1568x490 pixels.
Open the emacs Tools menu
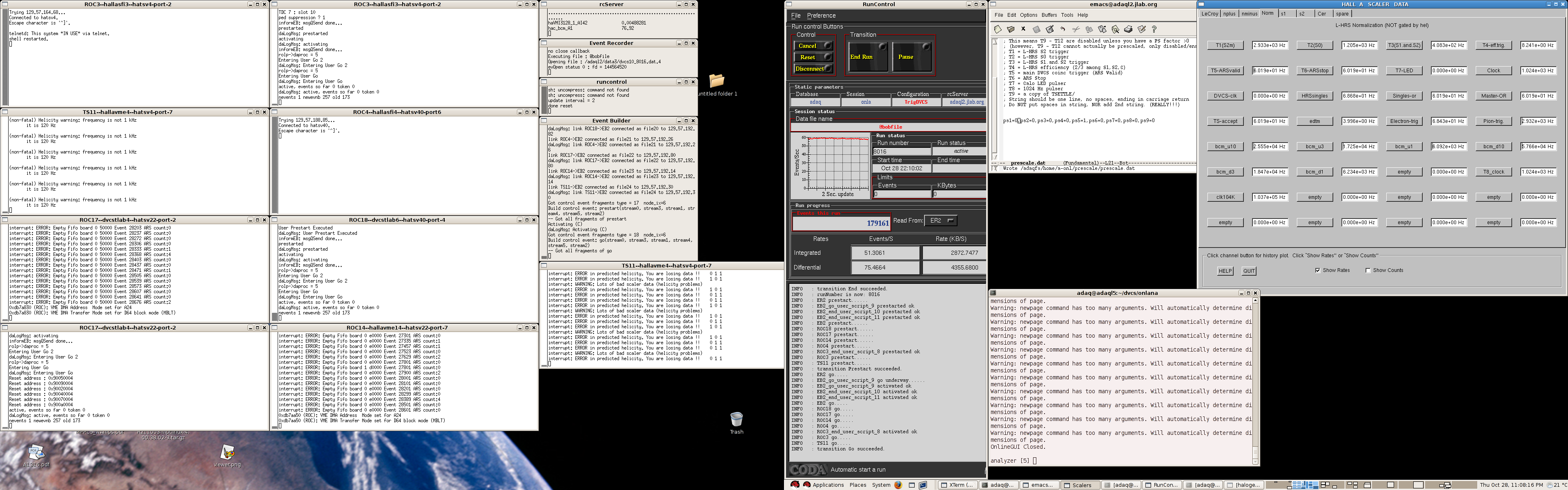(1067, 15)
